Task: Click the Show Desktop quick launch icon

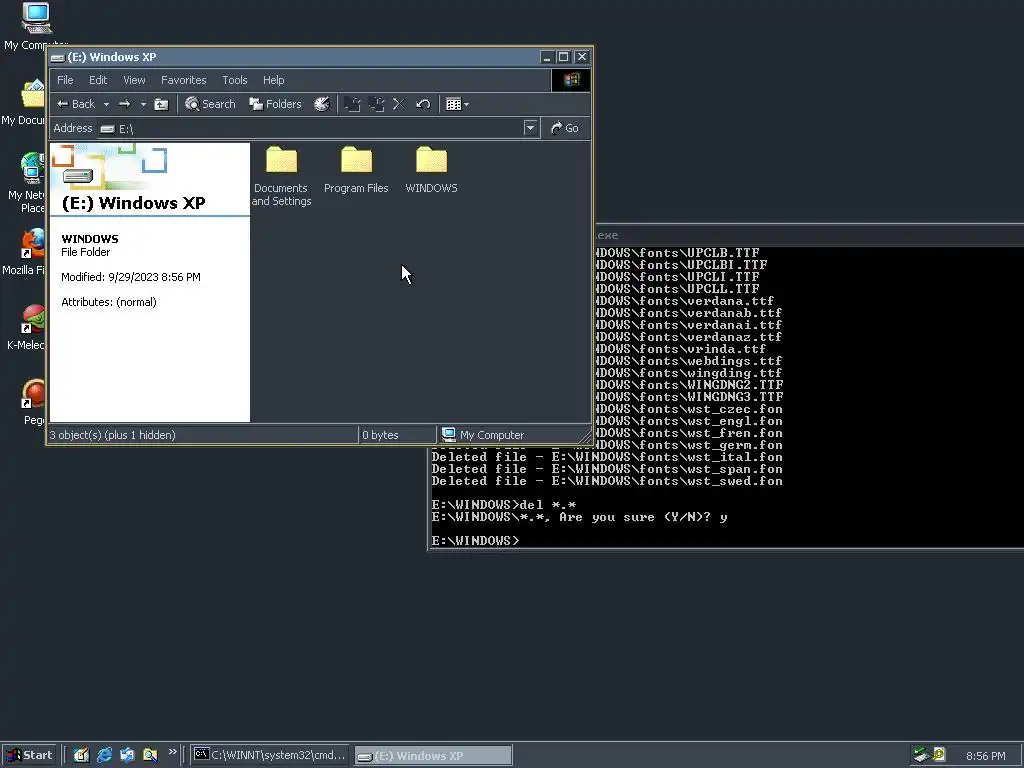Action: [x=81, y=755]
